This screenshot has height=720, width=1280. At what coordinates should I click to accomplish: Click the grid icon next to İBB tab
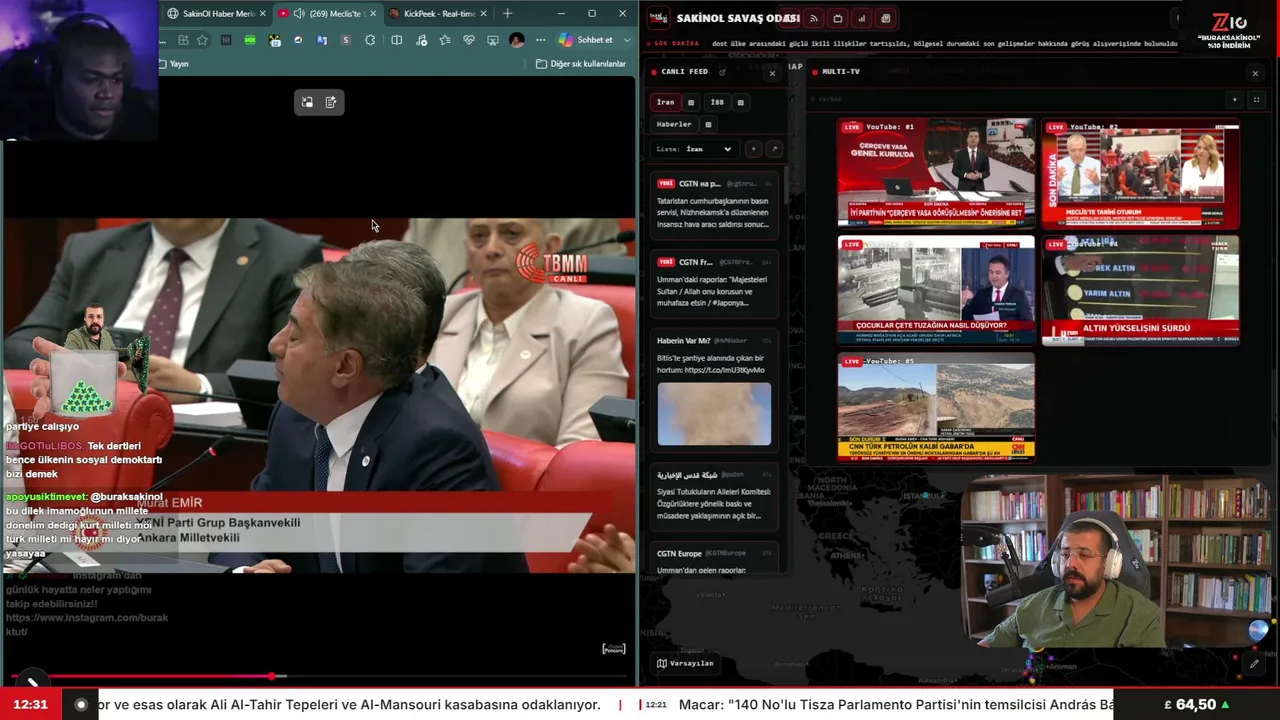coord(740,102)
